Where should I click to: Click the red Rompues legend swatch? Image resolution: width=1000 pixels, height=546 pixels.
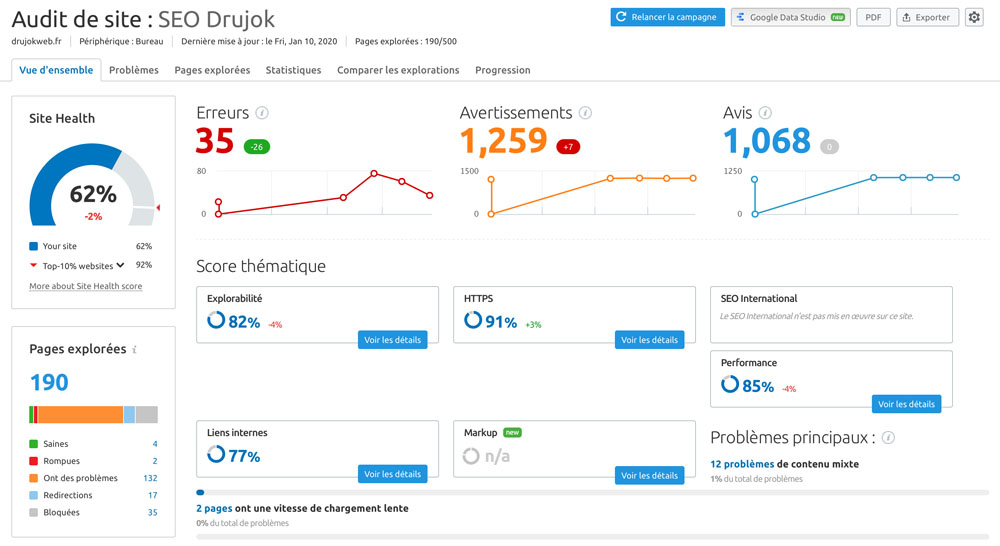(34, 461)
